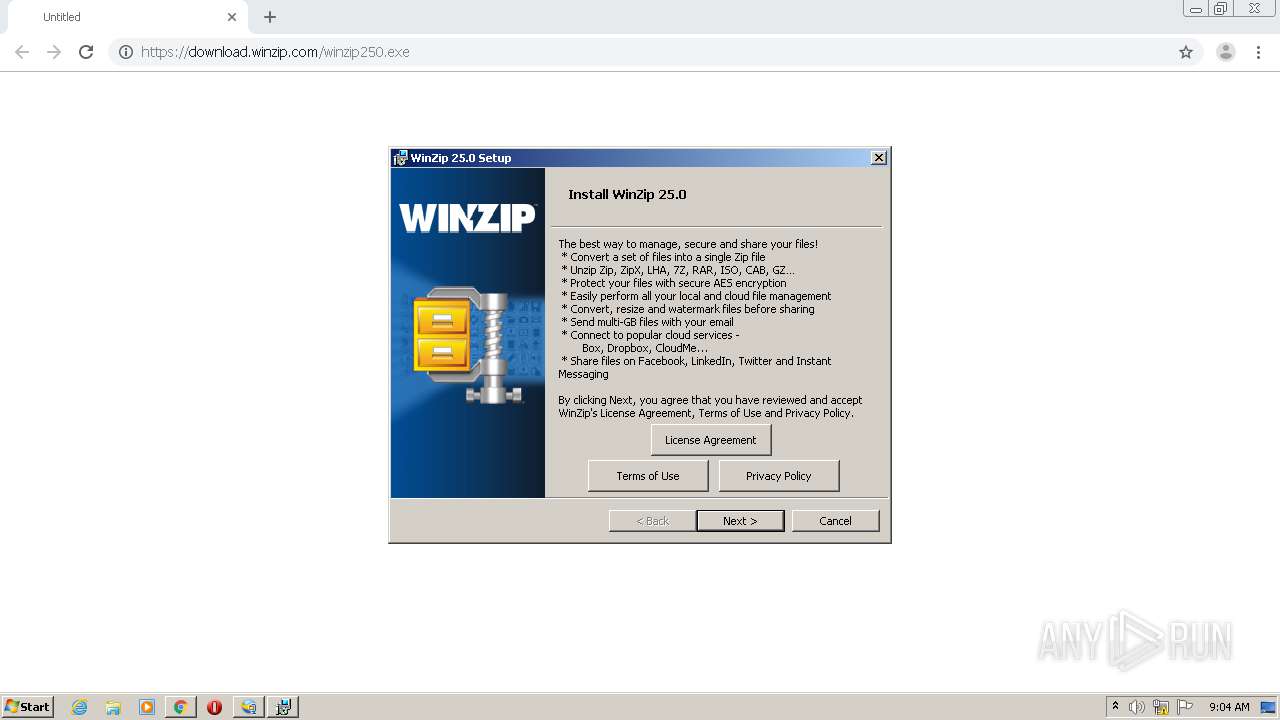Click 'Box, Dropbox, CloudMe...' text line
Viewport: 1280px width, 720px height.
point(645,348)
